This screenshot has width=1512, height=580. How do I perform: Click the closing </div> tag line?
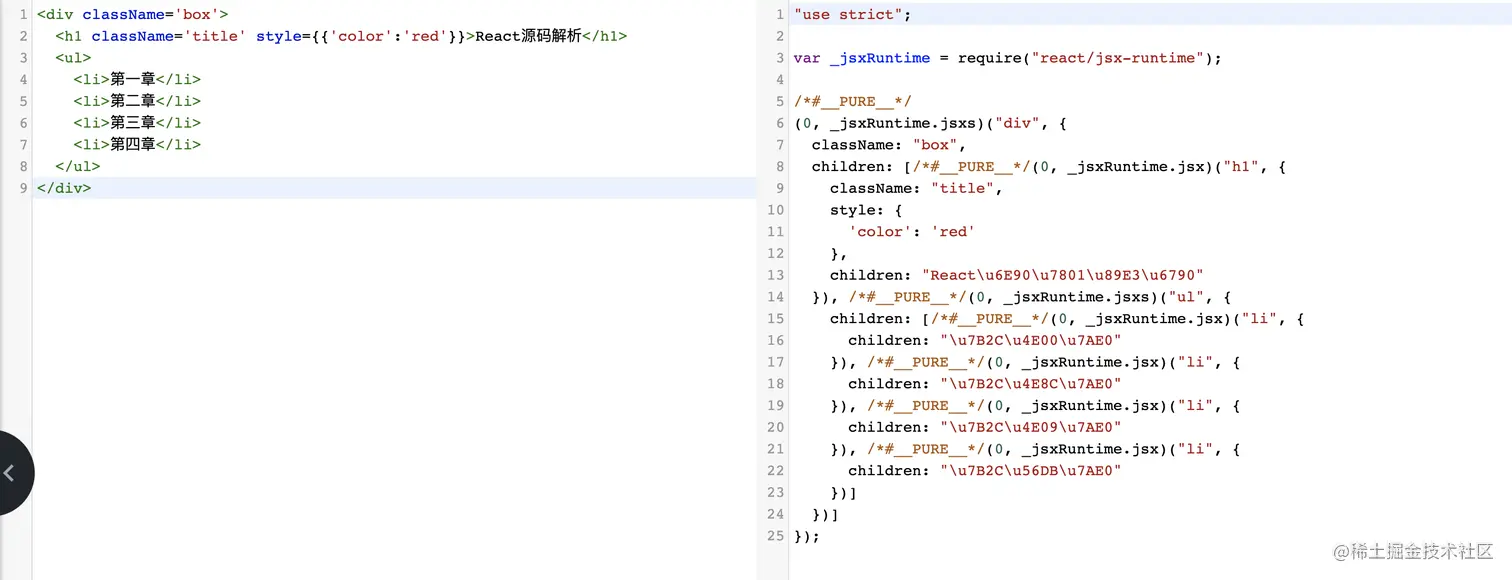click(x=64, y=188)
